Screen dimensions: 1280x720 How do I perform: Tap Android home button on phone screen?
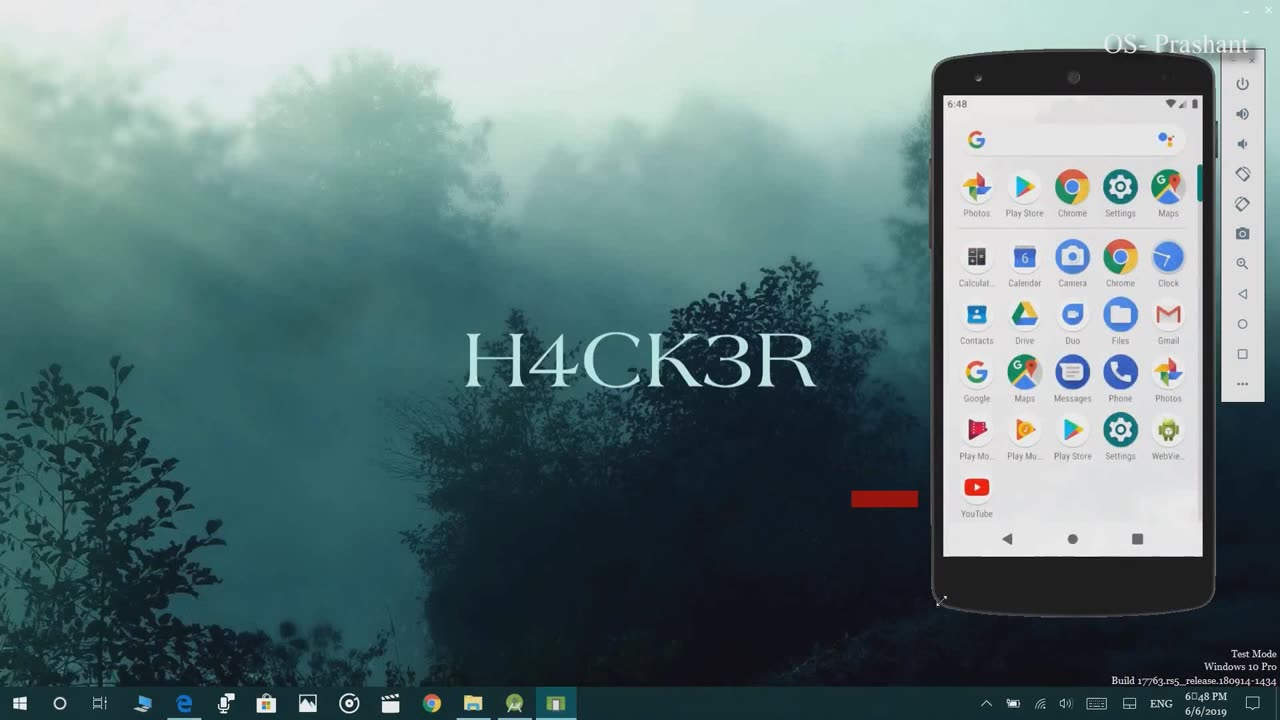[x=1072, y=539]
